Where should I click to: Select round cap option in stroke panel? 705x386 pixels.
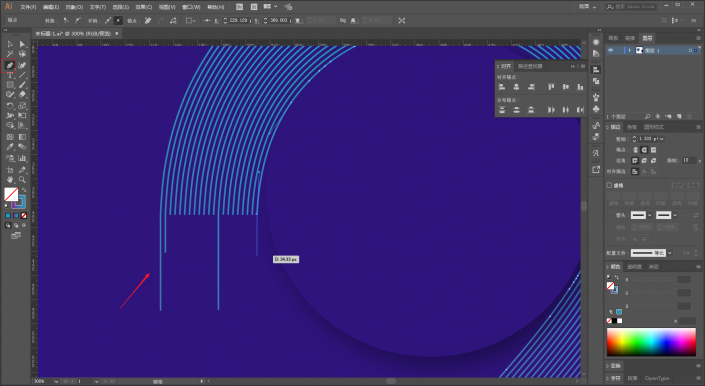(644, 150)
